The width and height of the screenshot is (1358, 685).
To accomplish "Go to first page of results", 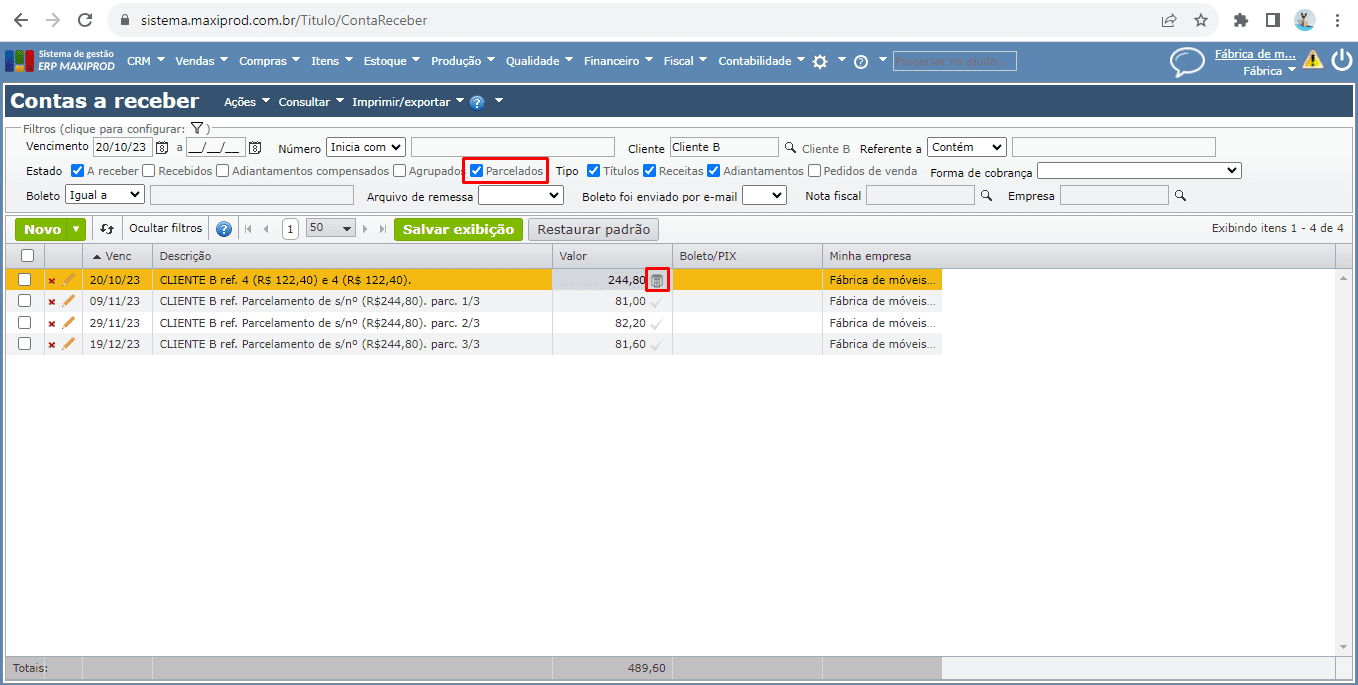I will [249, 229].
